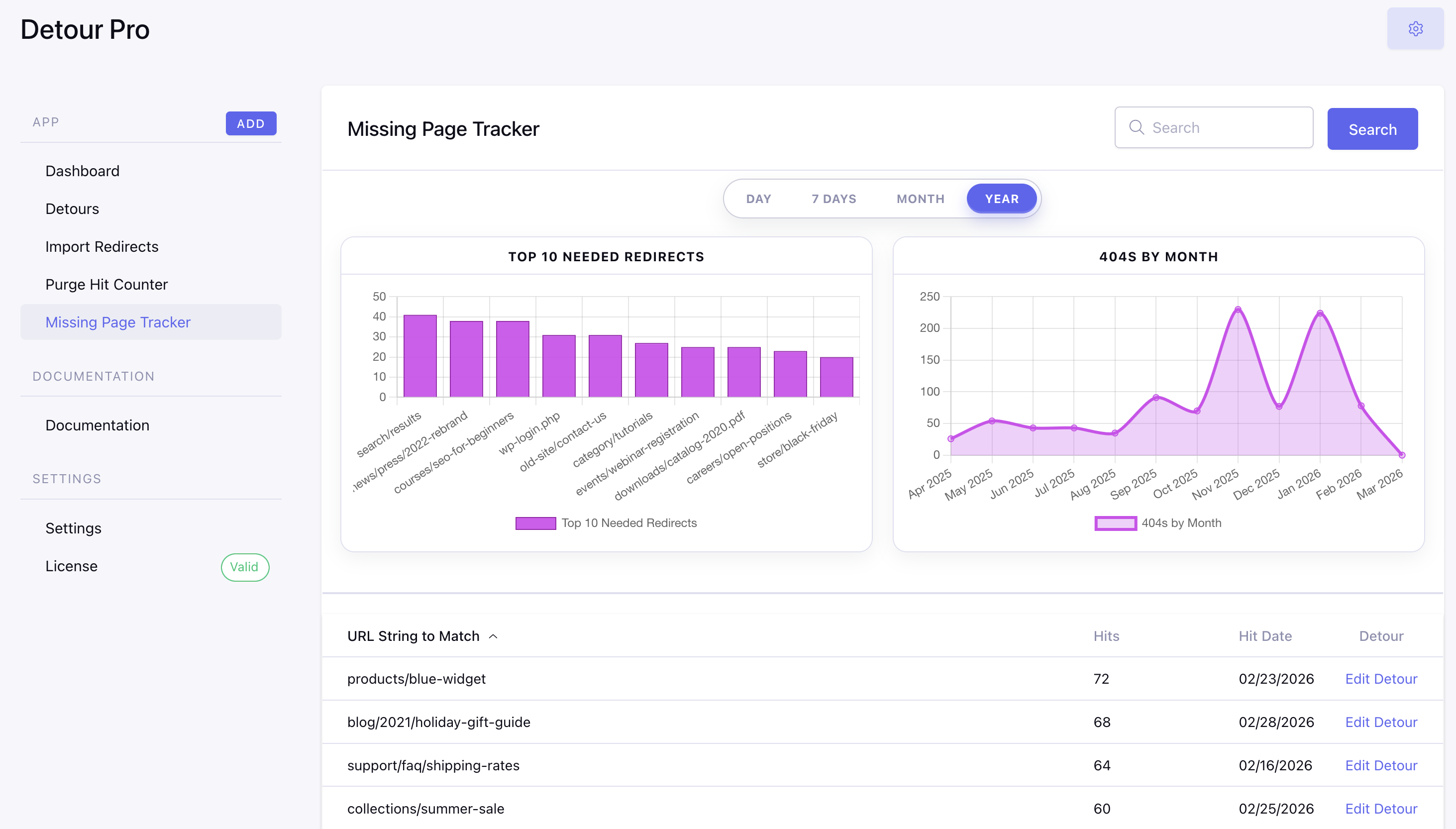Toggle sort arrow next to URL String to Match
1456x829 pixels.
coord(494,636)
